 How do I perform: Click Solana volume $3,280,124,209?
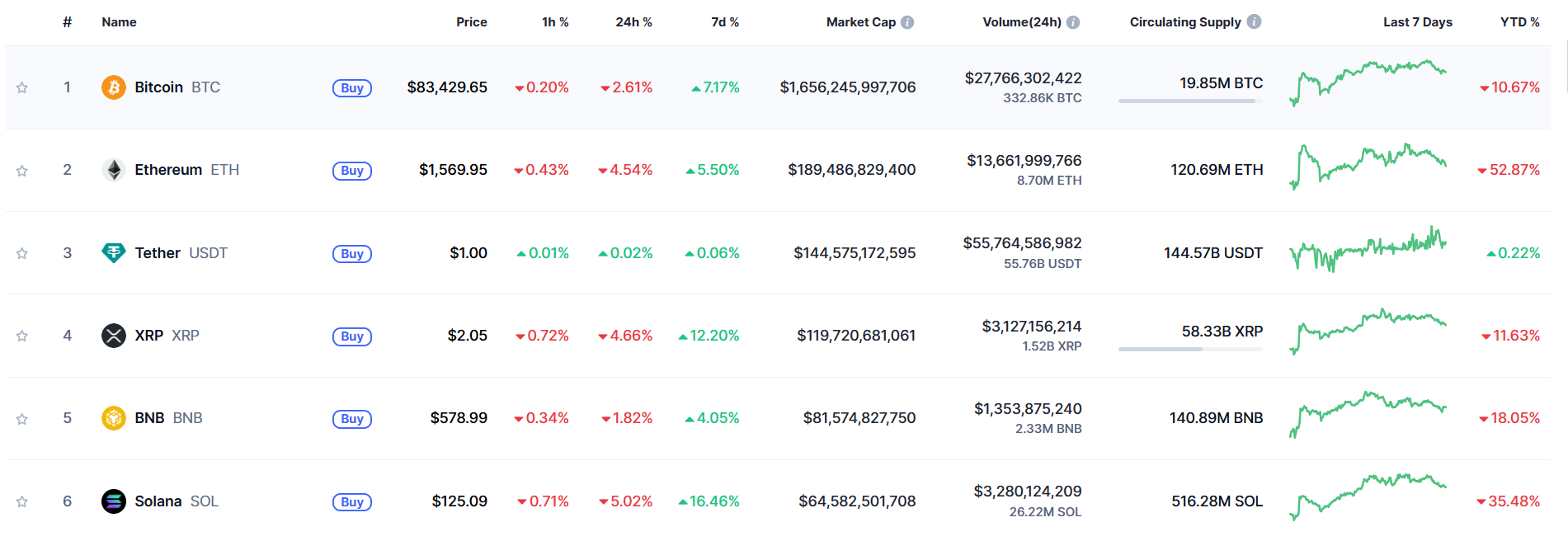coord(1028,492)
